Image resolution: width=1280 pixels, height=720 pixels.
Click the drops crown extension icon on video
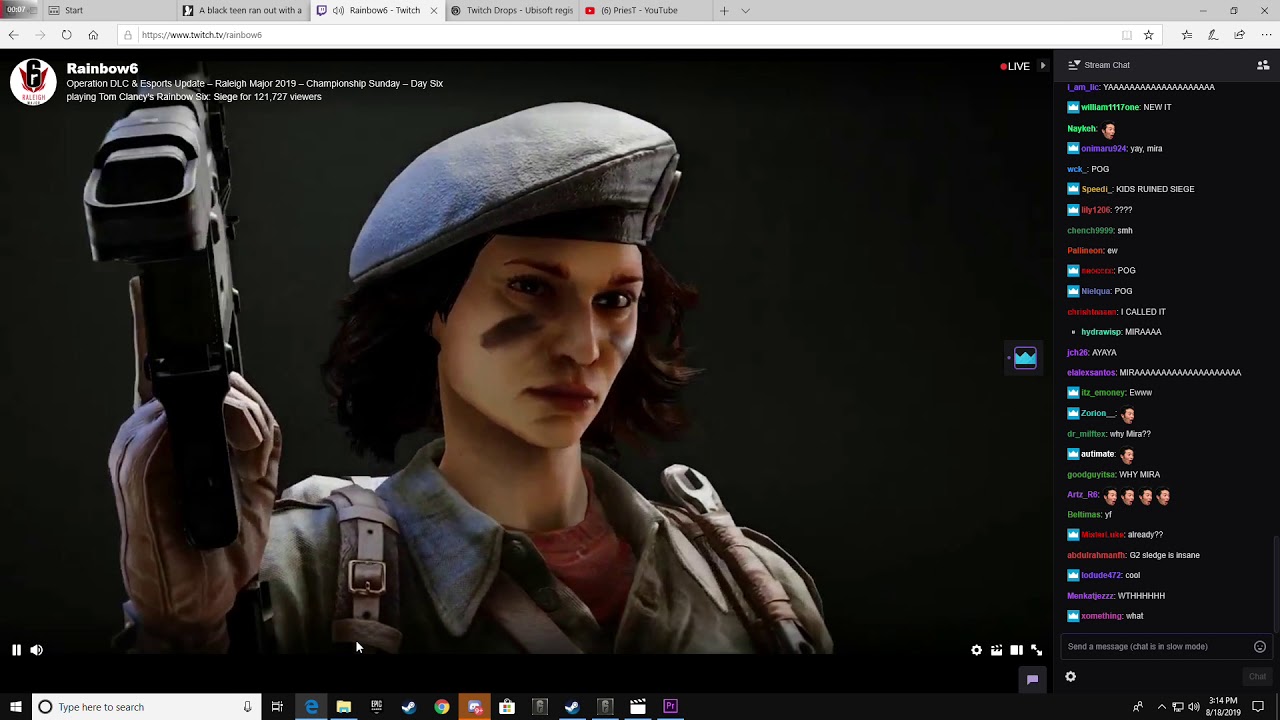pyautogui.click(x=1025, y=358)
